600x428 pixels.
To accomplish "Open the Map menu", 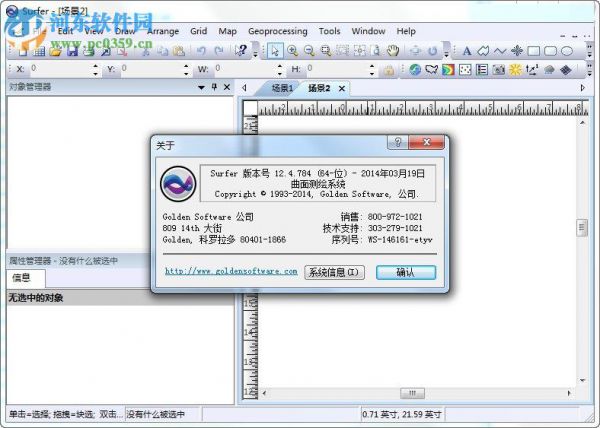I will pos(227,31).
